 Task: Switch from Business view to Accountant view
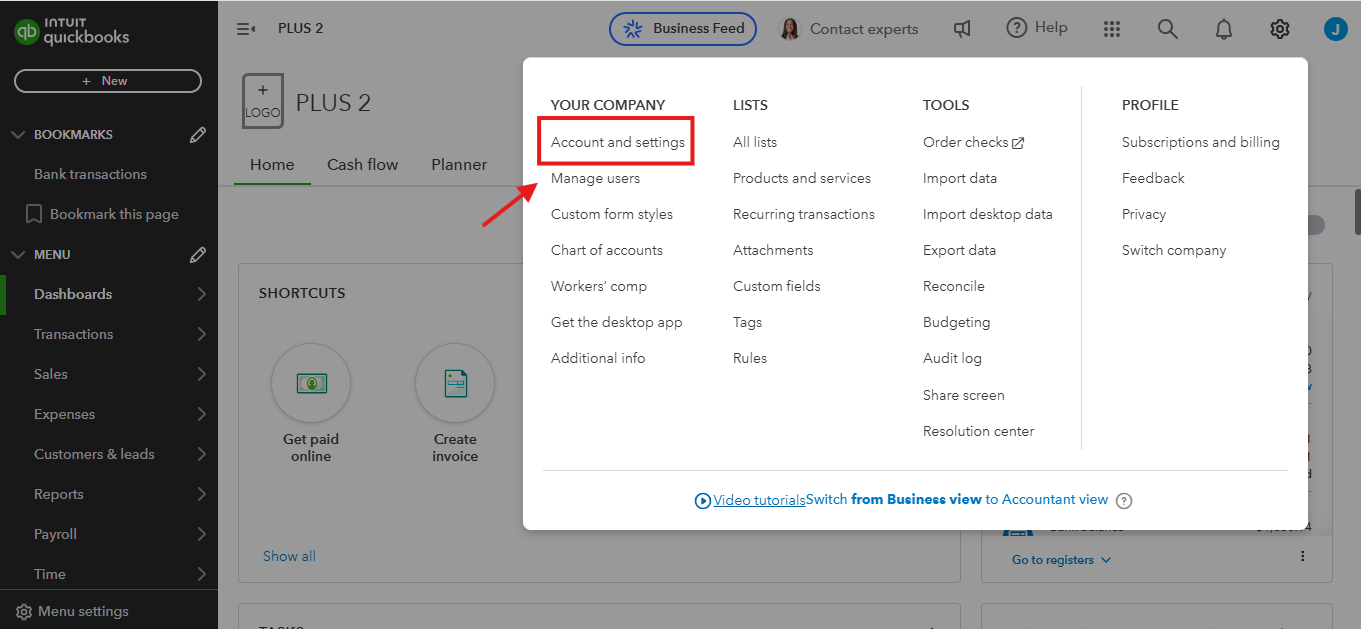click(957, 499)
